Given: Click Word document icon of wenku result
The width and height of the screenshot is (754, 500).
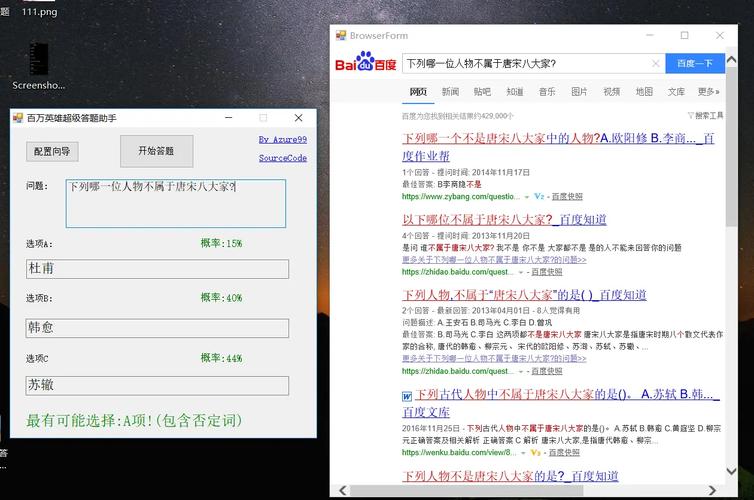Looking at the screenshot, I should coord(407,396).
